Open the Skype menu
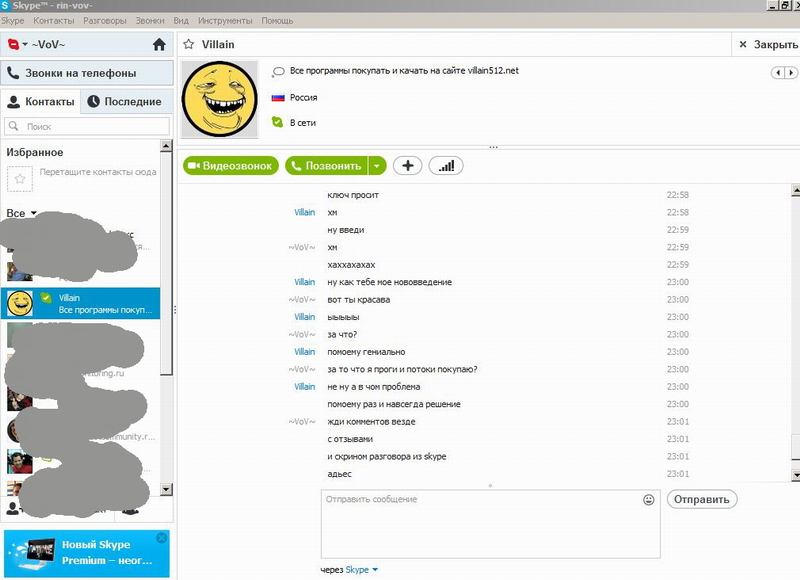 tap(13, 21)
